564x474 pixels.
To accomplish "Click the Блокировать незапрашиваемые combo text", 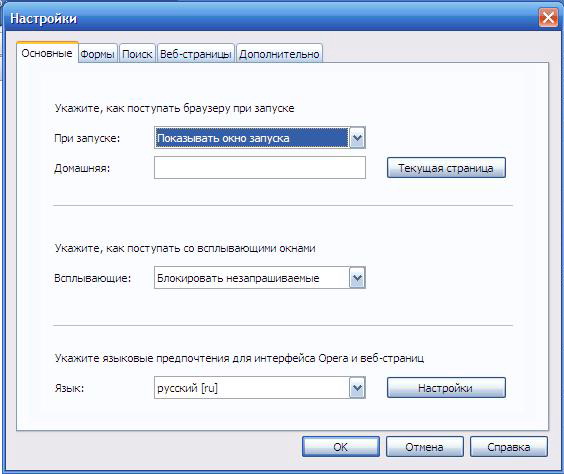I will [238, 278].
